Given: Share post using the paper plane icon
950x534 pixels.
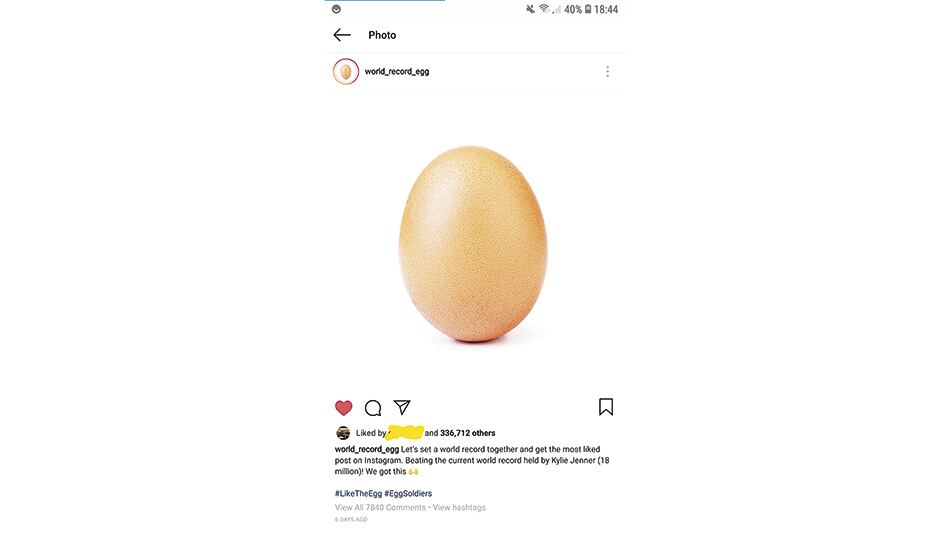Looking at the screenshot, I should coord(402,407).
